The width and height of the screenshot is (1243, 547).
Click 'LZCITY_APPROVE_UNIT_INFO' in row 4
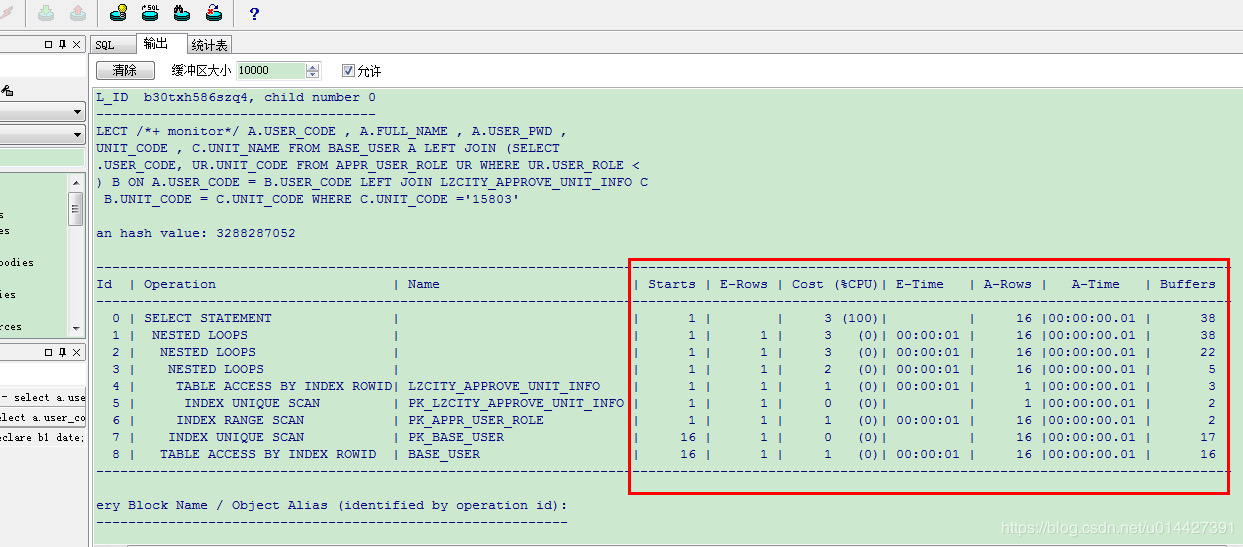[505, 386]
